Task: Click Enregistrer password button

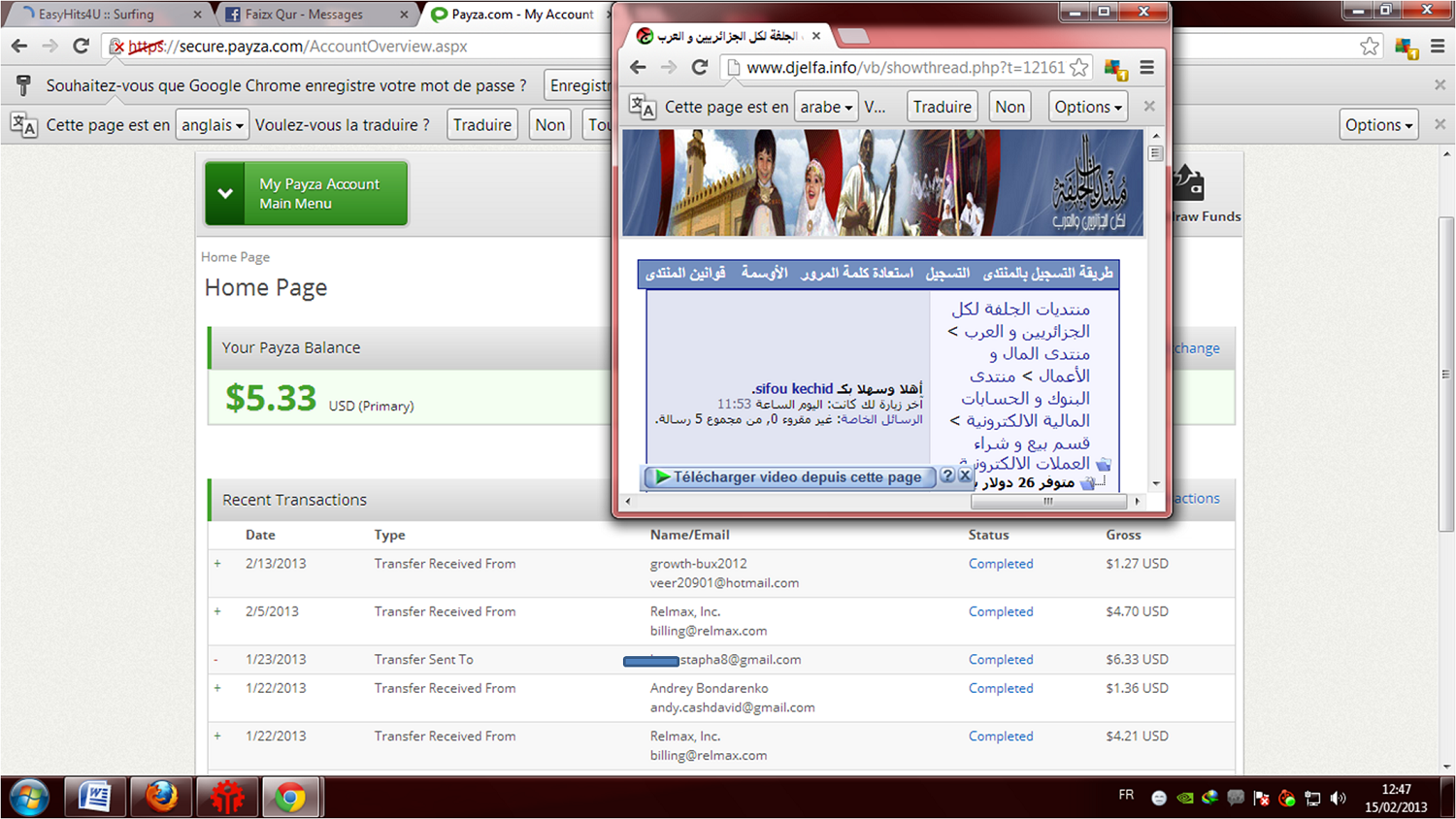Action: (579, 85)
